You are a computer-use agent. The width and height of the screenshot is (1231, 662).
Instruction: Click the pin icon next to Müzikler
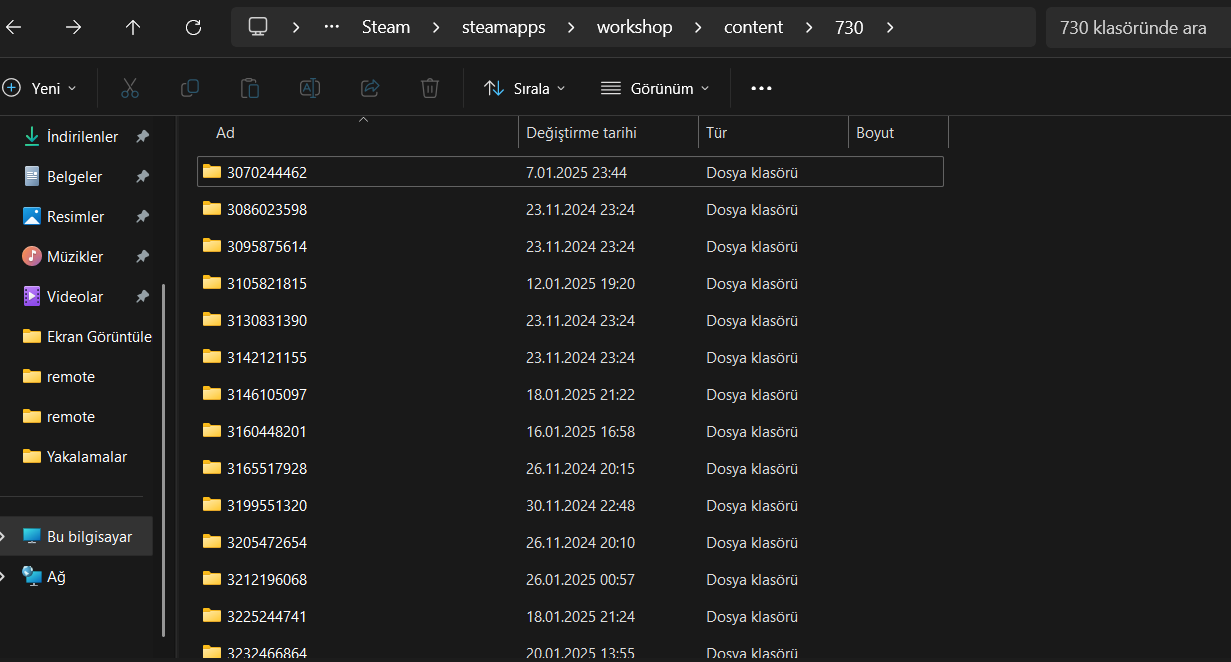coord(142,256)
